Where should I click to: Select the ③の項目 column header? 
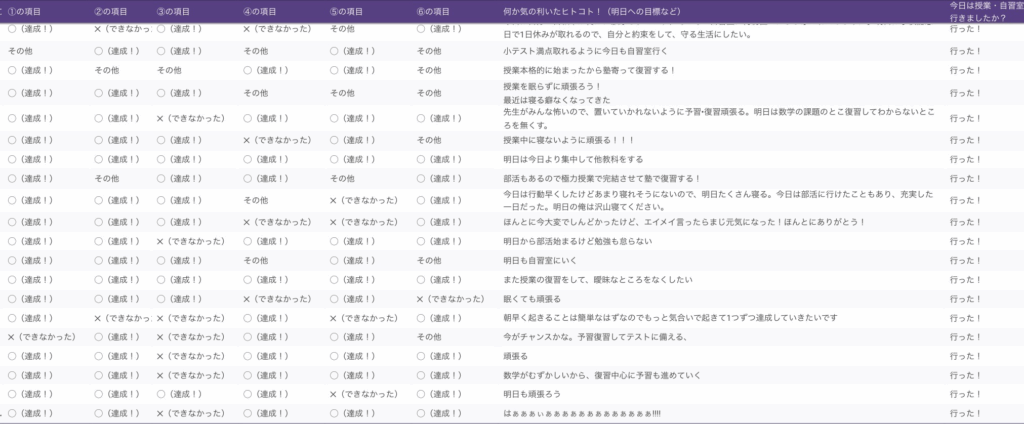pyautogui.click(x=181, y=10)
